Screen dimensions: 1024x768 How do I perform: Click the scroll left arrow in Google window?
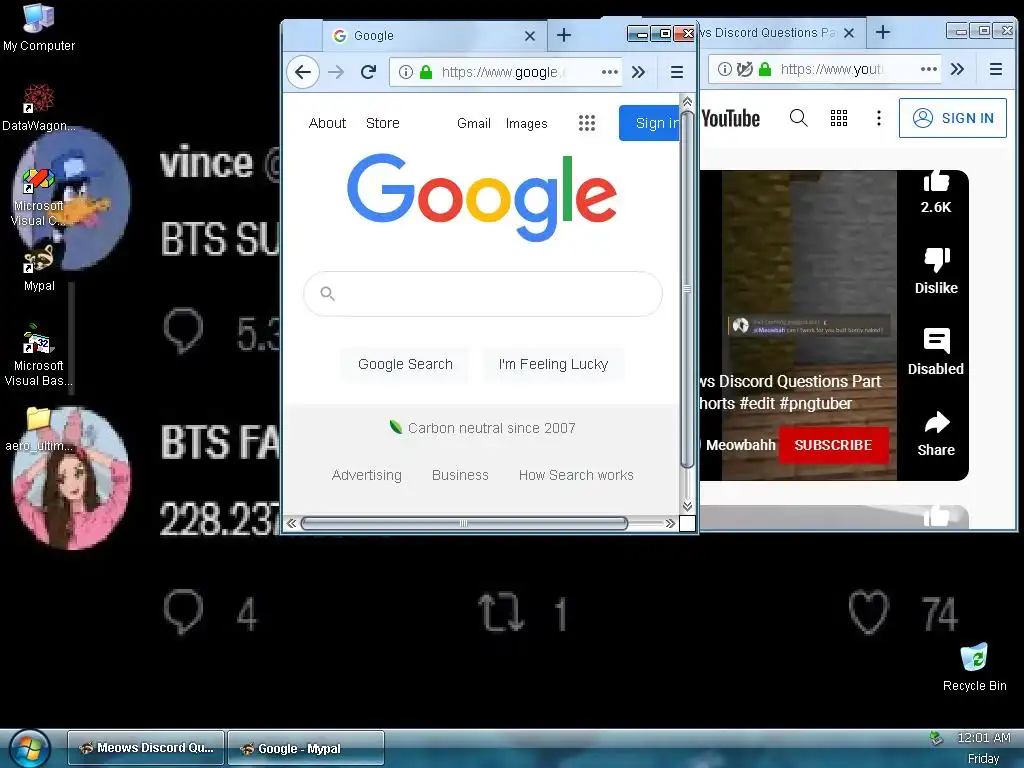pos(291,523)
